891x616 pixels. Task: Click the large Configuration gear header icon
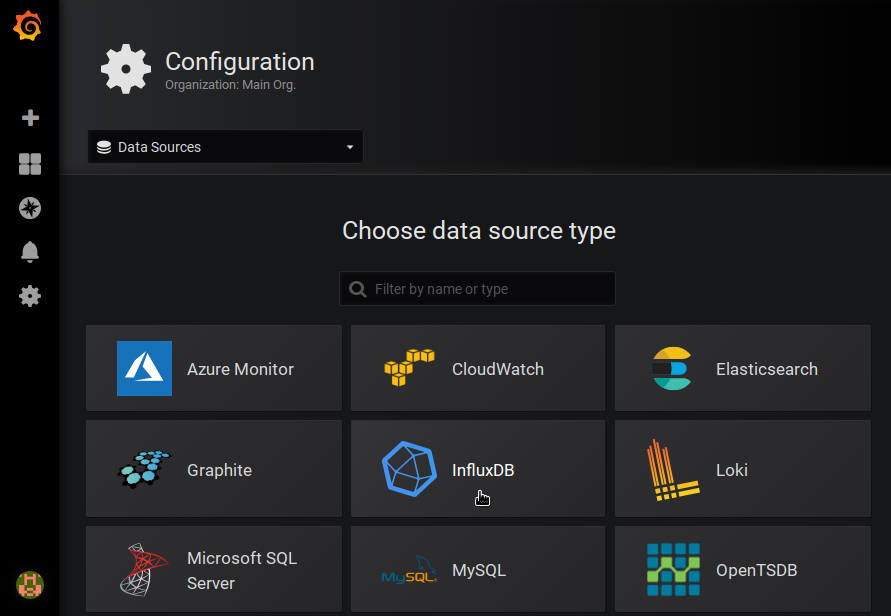tap(126, 69)
